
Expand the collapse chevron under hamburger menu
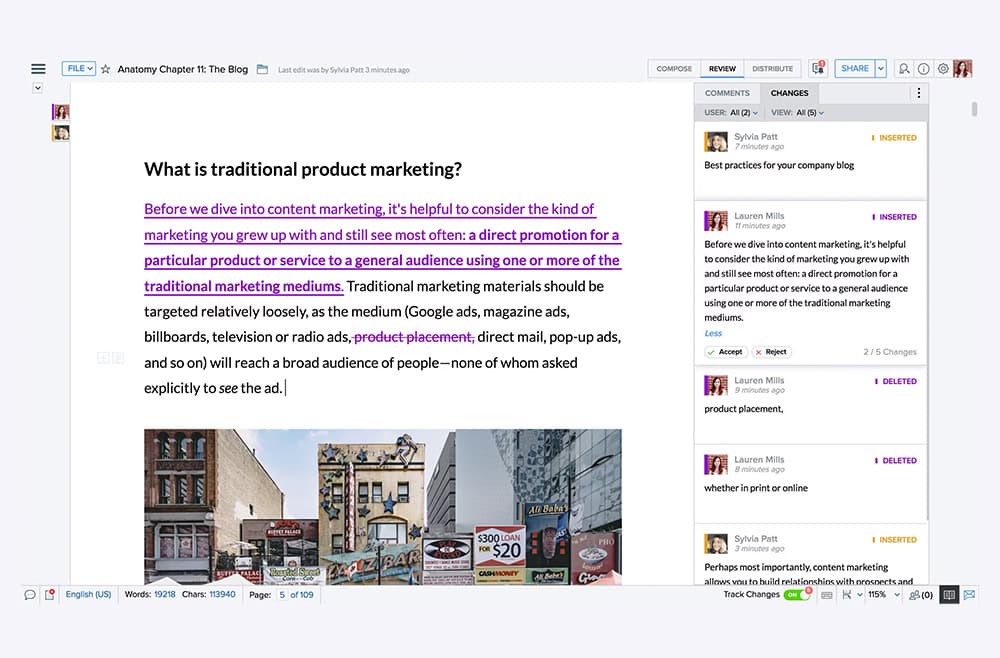point(38,88)
